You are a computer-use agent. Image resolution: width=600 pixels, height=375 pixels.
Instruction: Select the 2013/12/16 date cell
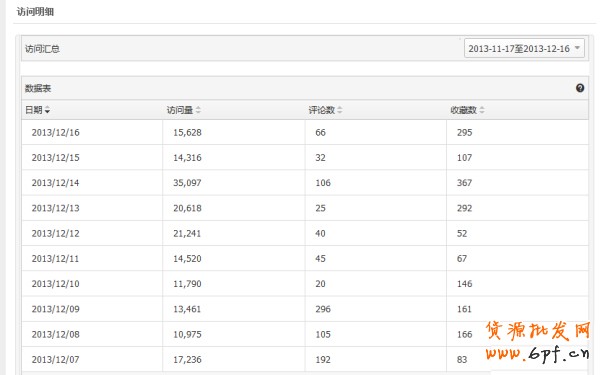(x=55, y=132)
